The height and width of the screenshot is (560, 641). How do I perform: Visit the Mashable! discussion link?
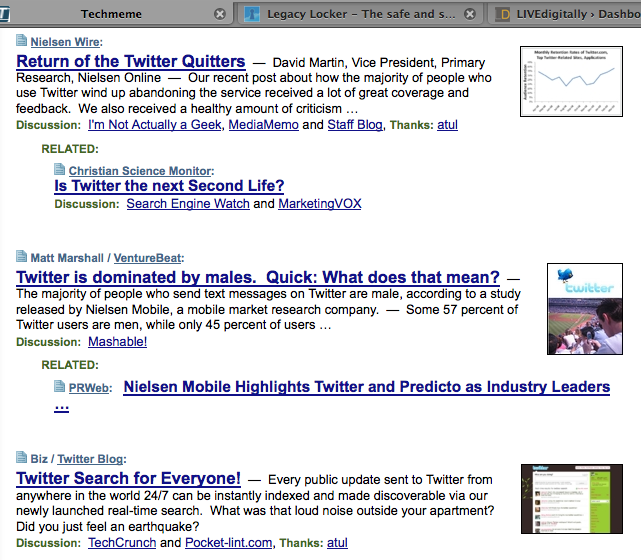coord(117,342)
